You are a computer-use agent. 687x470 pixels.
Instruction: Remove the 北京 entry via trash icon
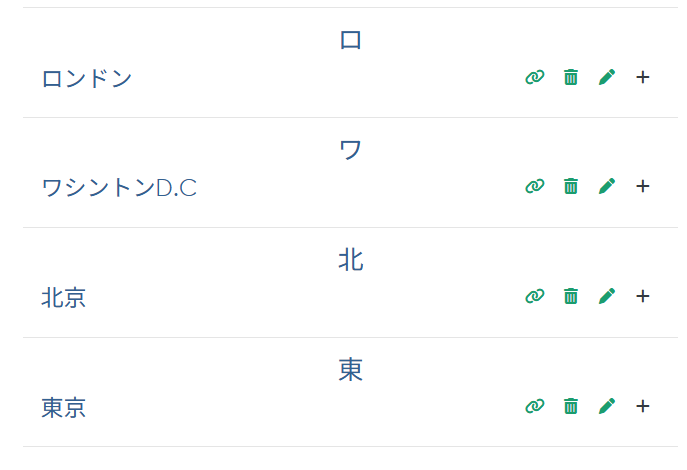(x=571, y=296)
